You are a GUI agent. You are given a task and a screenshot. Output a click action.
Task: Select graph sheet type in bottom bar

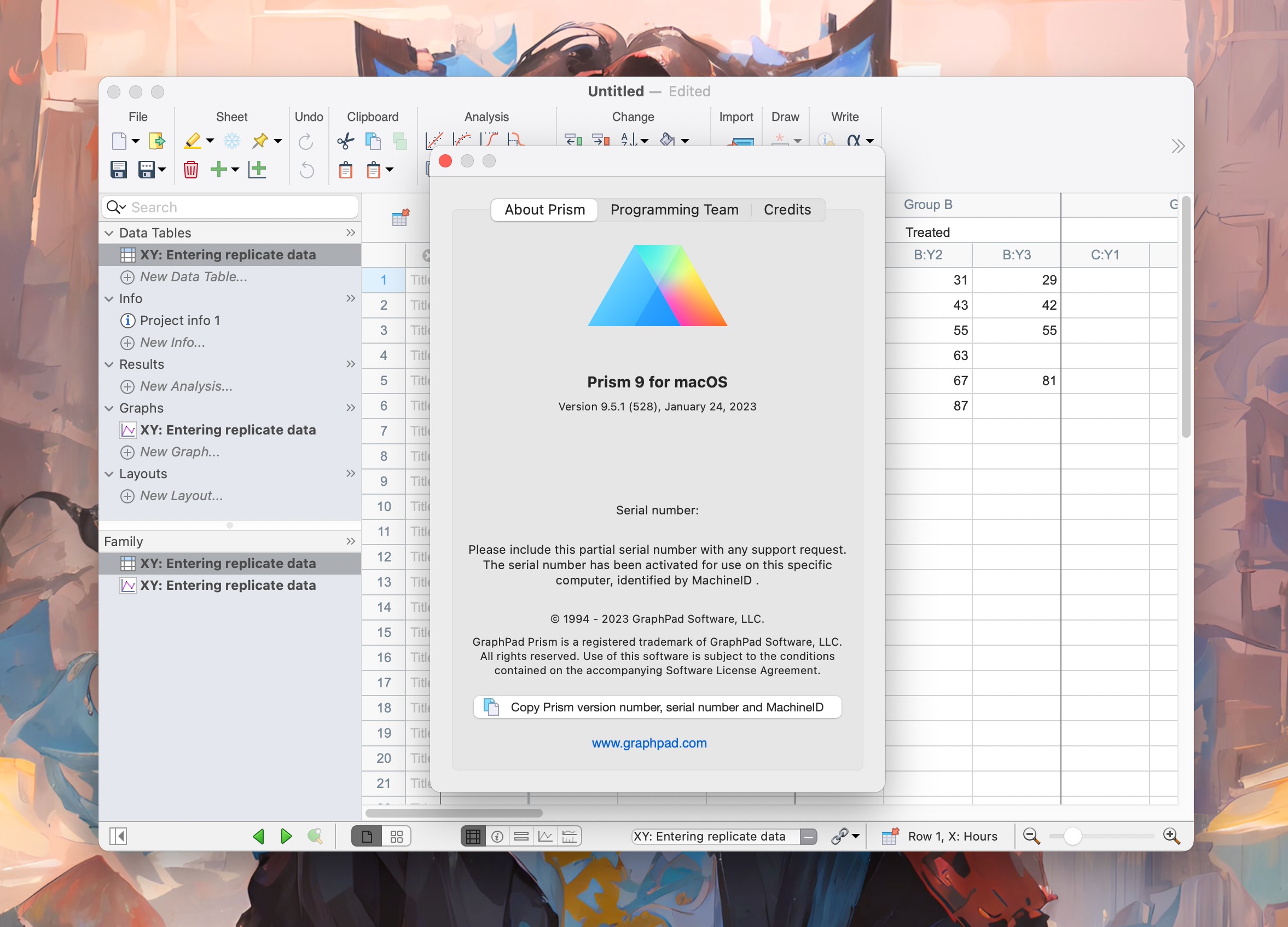point(545,836)
